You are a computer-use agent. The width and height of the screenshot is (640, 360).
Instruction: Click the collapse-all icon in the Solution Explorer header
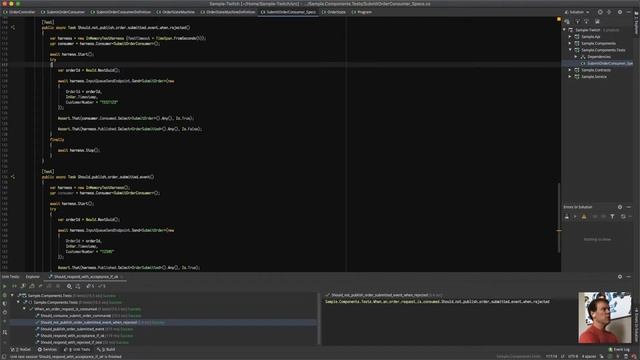point(609,12)
